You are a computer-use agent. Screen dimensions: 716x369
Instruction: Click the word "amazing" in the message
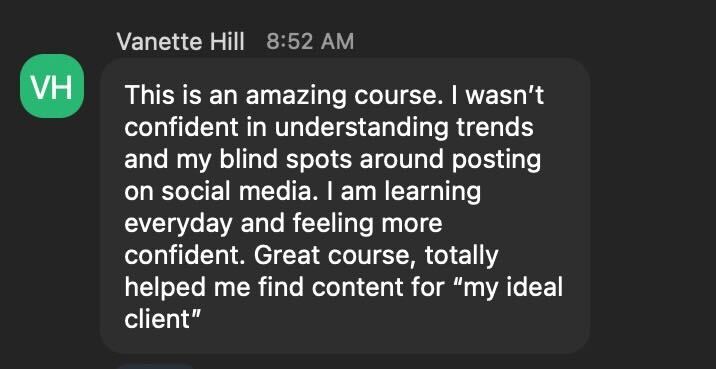(x=296, y=97)
